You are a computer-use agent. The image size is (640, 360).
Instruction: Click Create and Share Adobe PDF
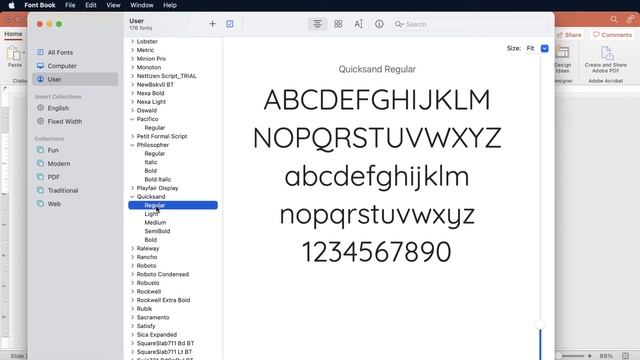click(606, 60)
